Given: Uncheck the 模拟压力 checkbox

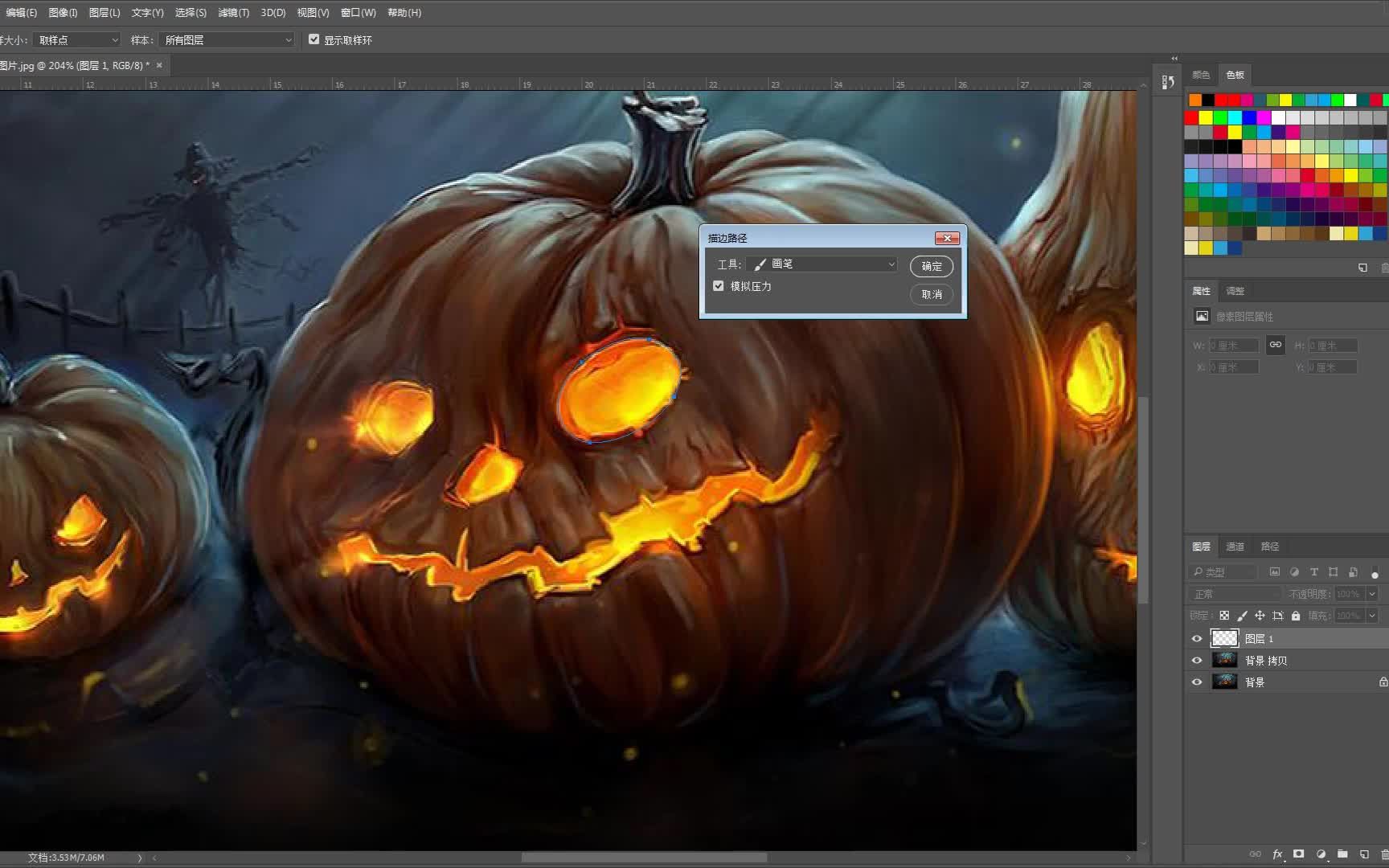Looking at the screenshot, I should click(x=719, y=285).
